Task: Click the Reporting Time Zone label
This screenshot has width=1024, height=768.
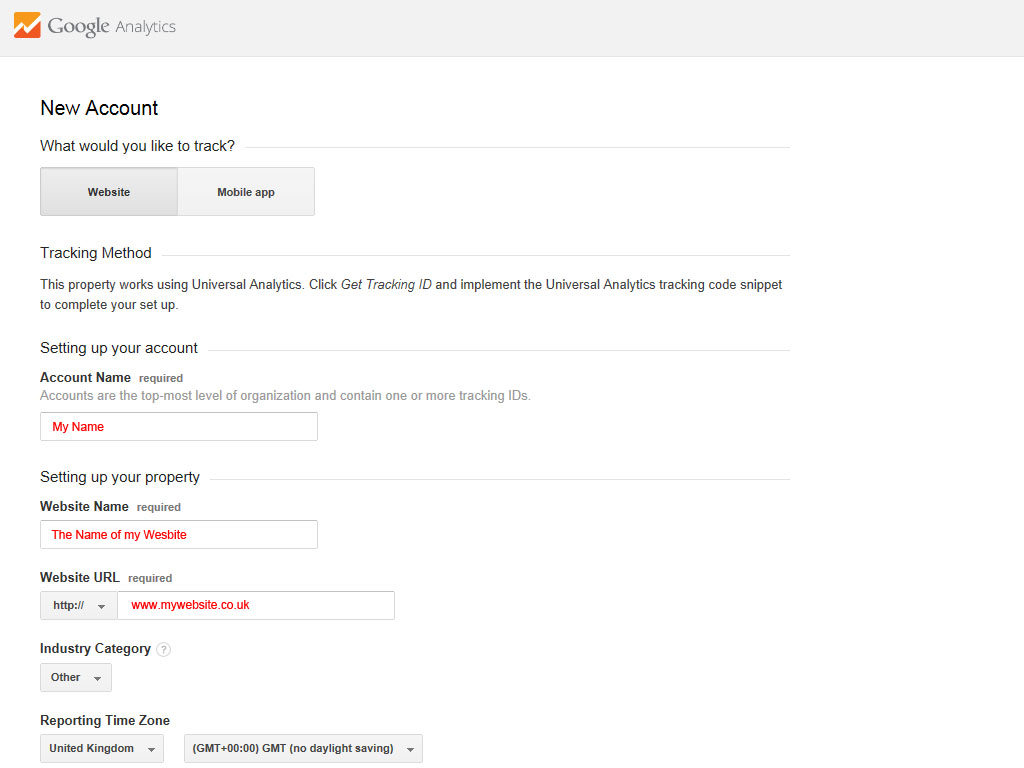Action: 105,720
